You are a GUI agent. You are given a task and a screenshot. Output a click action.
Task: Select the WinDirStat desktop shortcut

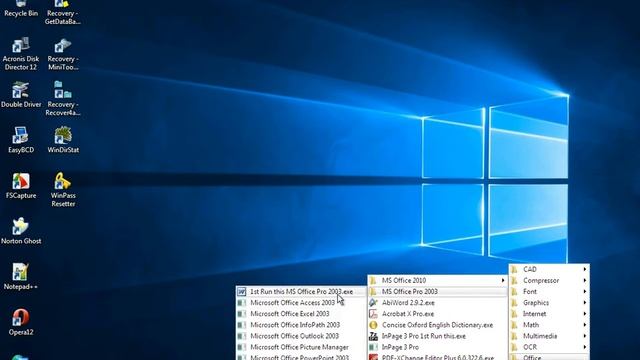[x=63, y=140]
